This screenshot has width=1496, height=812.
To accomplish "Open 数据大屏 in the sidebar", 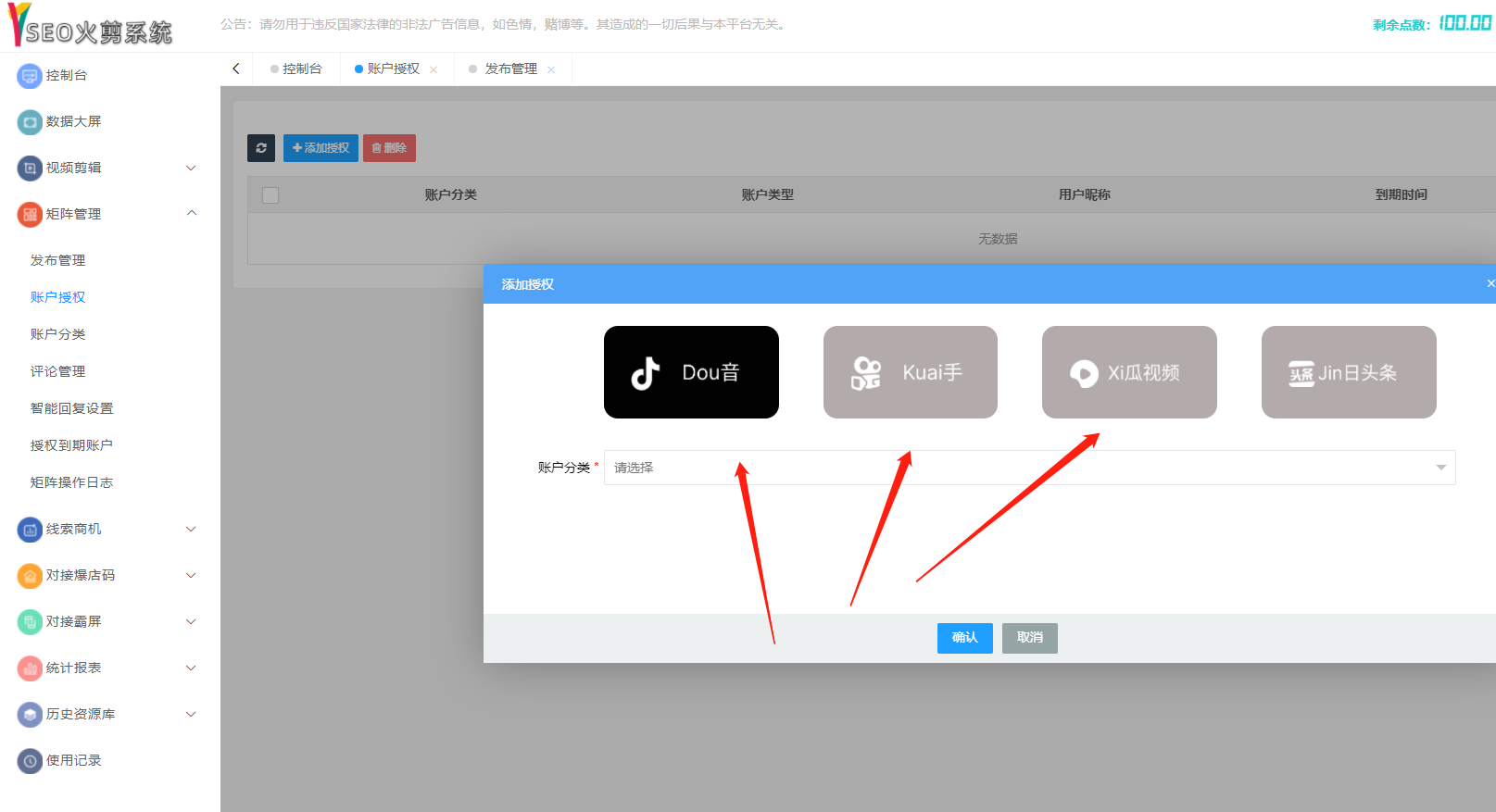I will 73,121.
